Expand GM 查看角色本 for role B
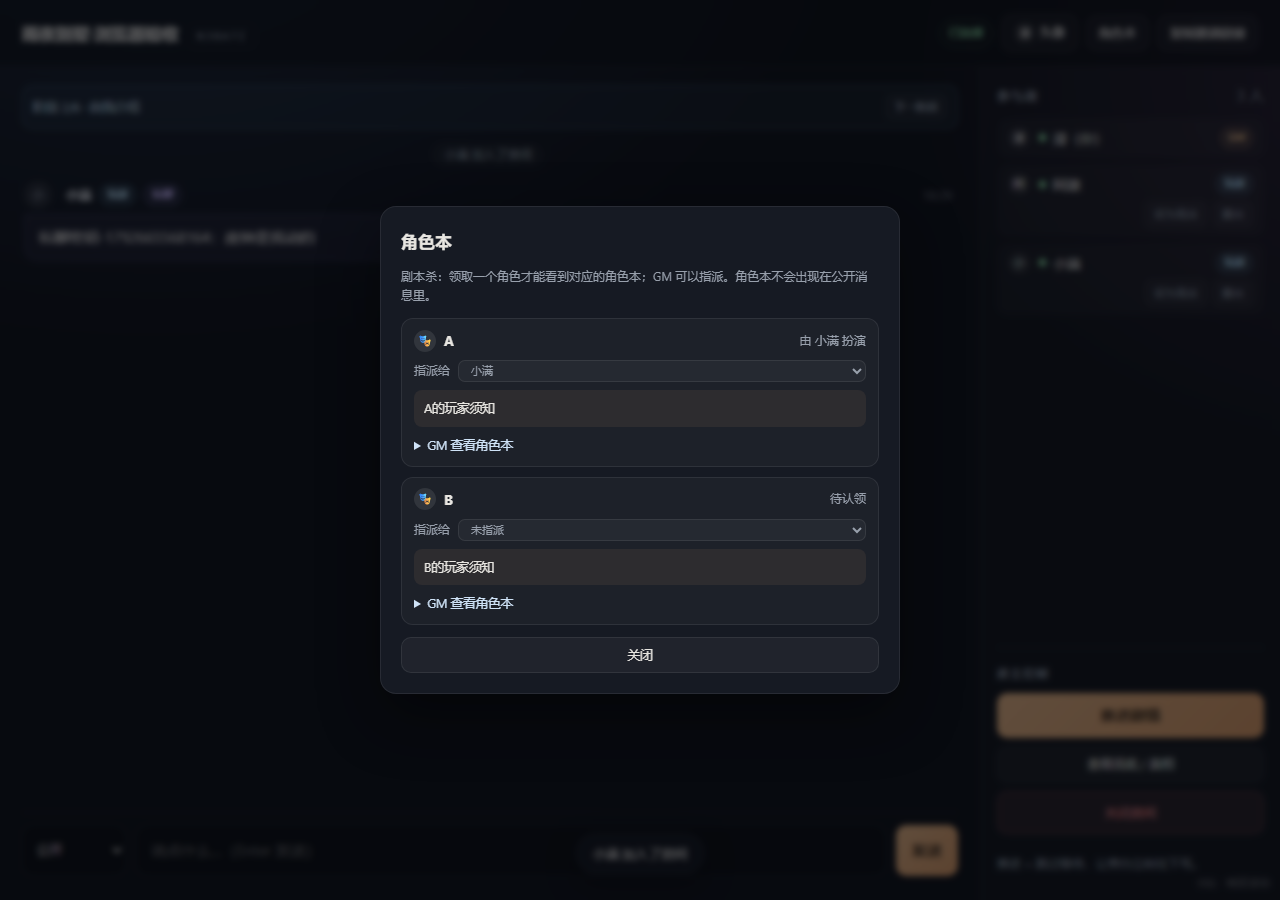 point(464,603)
